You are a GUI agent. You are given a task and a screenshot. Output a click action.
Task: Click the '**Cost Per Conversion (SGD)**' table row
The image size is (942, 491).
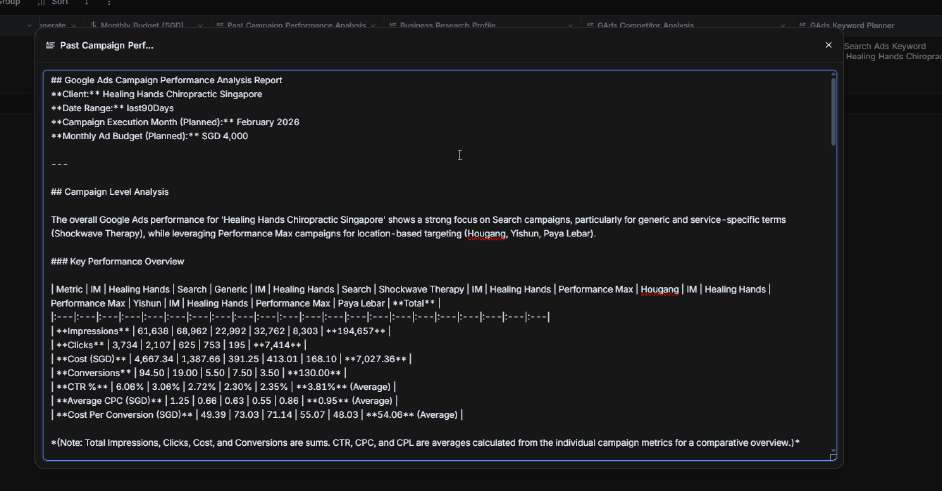pyautogui.click(x=257, y=415)
